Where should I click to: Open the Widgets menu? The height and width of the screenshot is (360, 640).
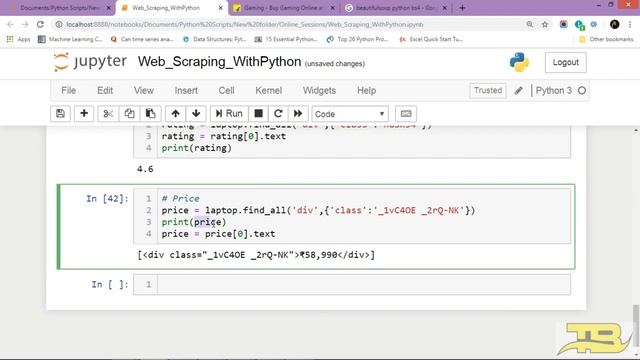coord(319,91)
